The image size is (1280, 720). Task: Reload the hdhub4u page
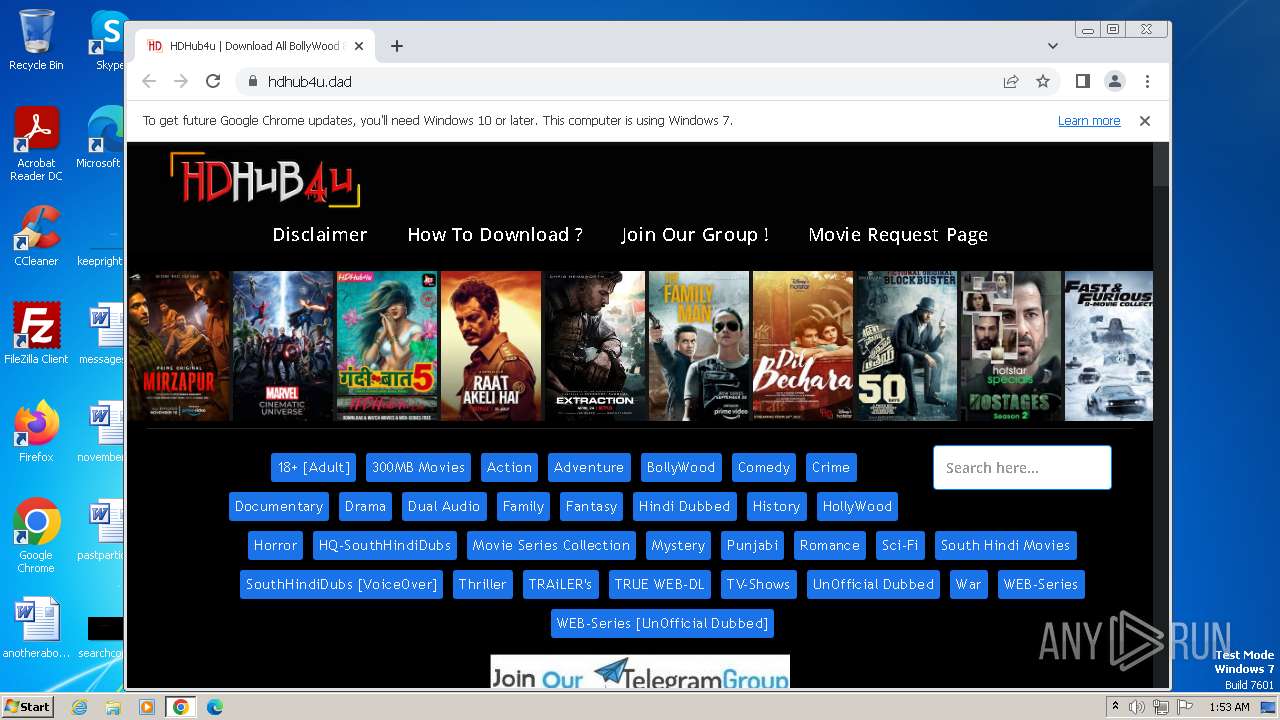click(x=213, y=81)
